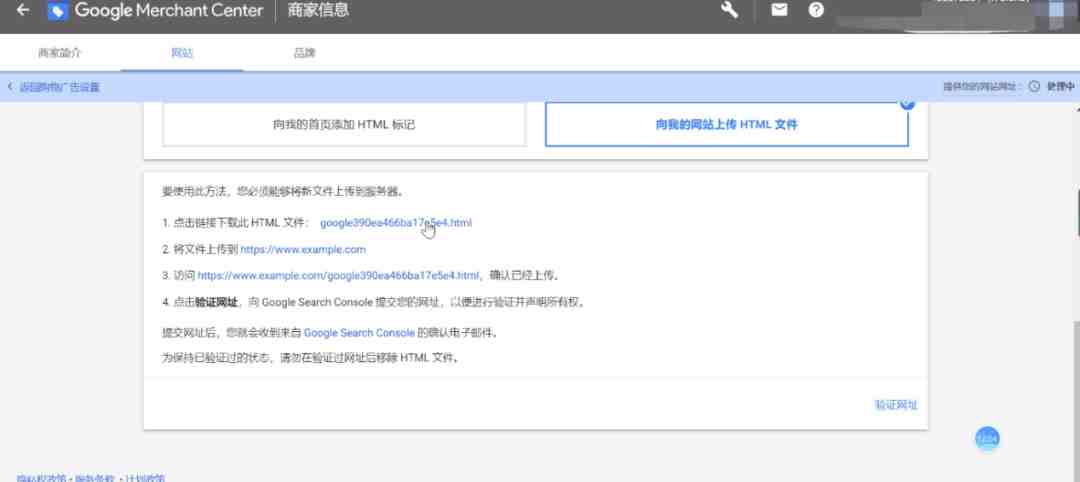Click the 提交网址后 confirmation email sentence
1080x482 pixels.
point(330,333)
